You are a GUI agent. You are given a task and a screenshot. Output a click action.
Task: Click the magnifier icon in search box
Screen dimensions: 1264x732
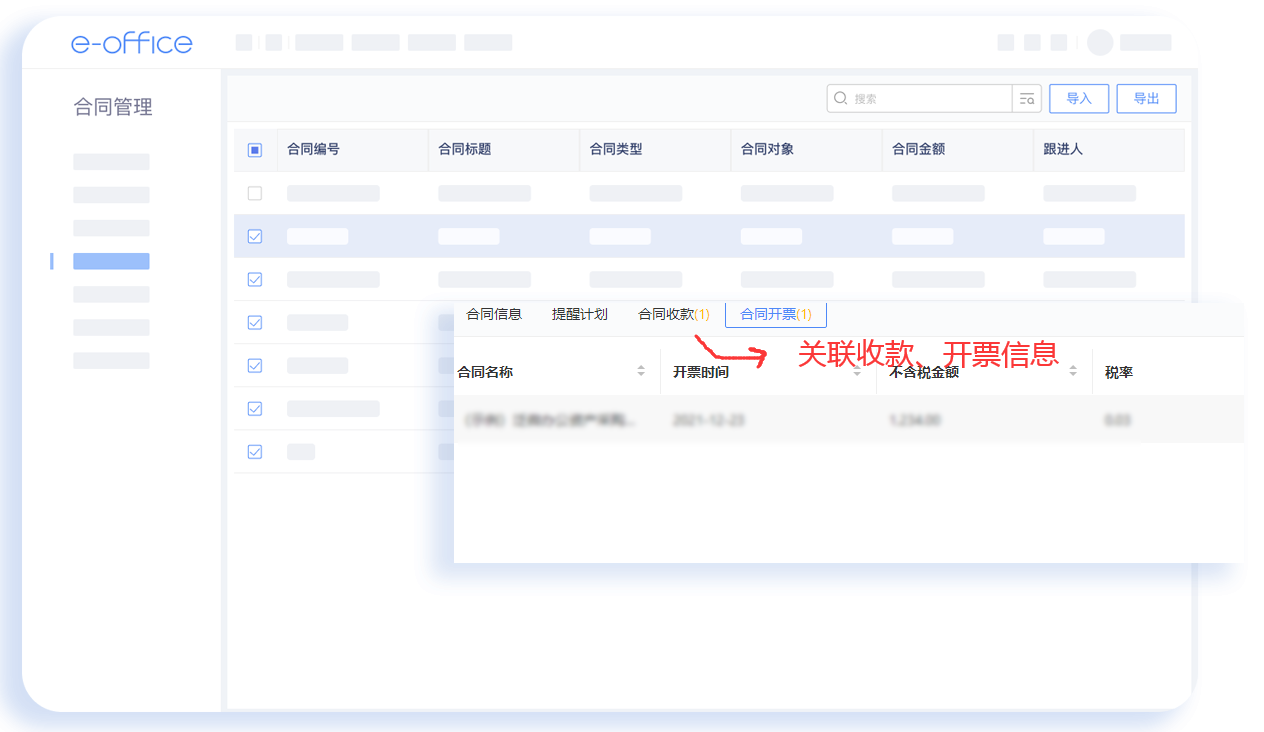tap(841, 98)
